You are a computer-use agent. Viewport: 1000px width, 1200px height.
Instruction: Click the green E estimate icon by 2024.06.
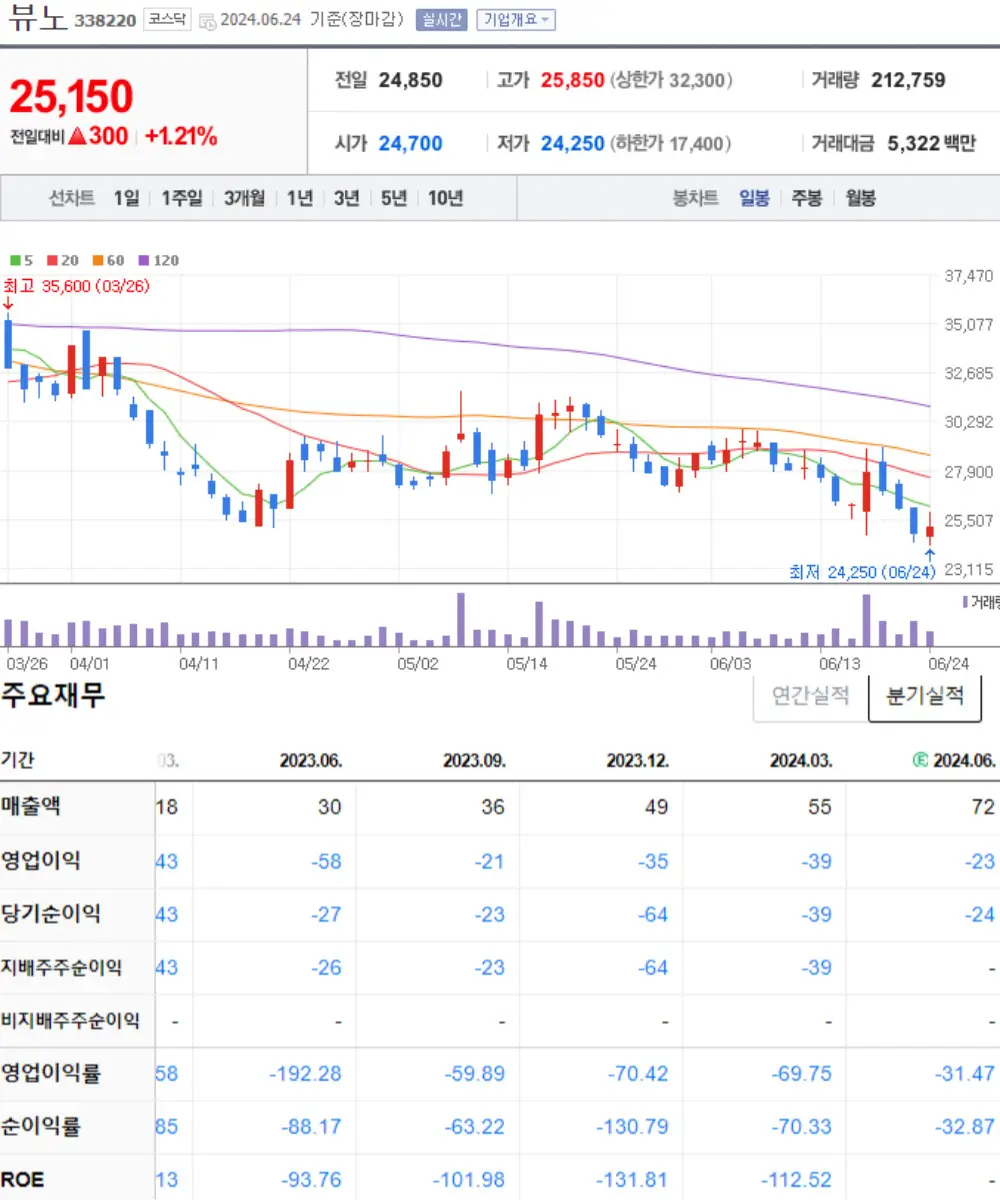click(x=920, y=761)
